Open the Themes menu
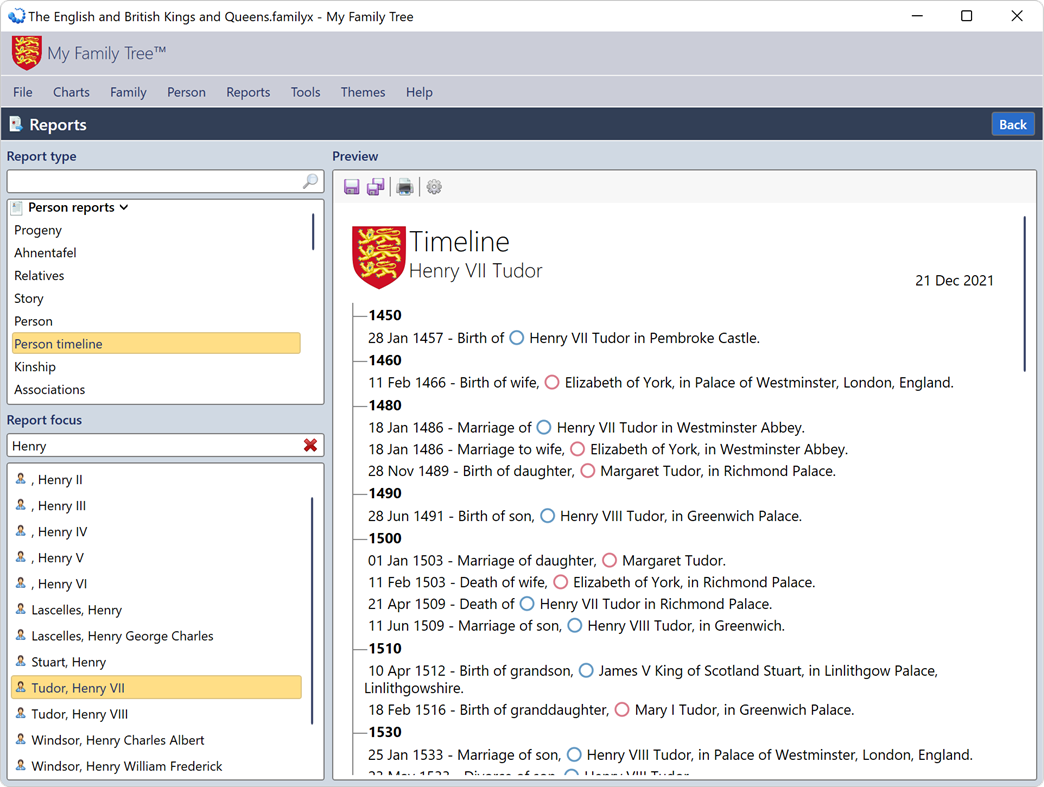This screenshot has height=787, width=1044. [362, 92]
